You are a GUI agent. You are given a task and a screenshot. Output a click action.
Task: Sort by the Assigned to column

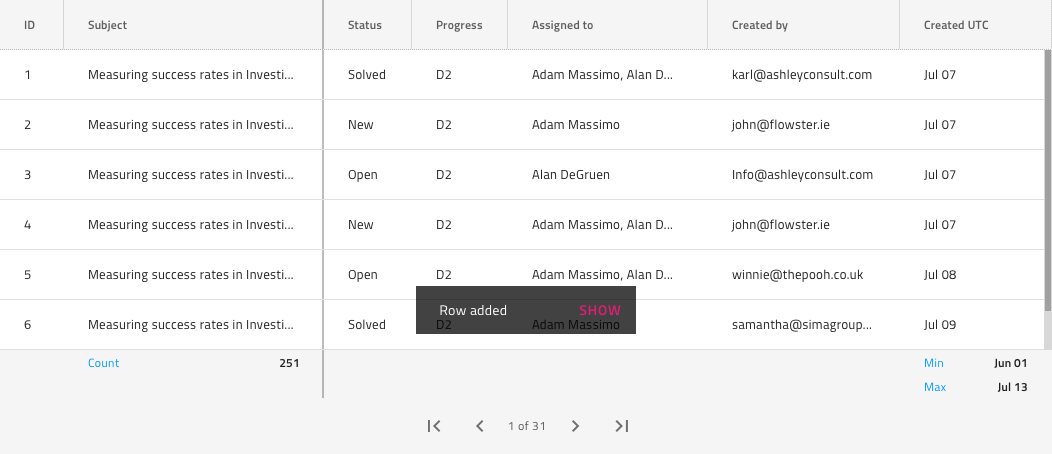[x=562, y=25]
